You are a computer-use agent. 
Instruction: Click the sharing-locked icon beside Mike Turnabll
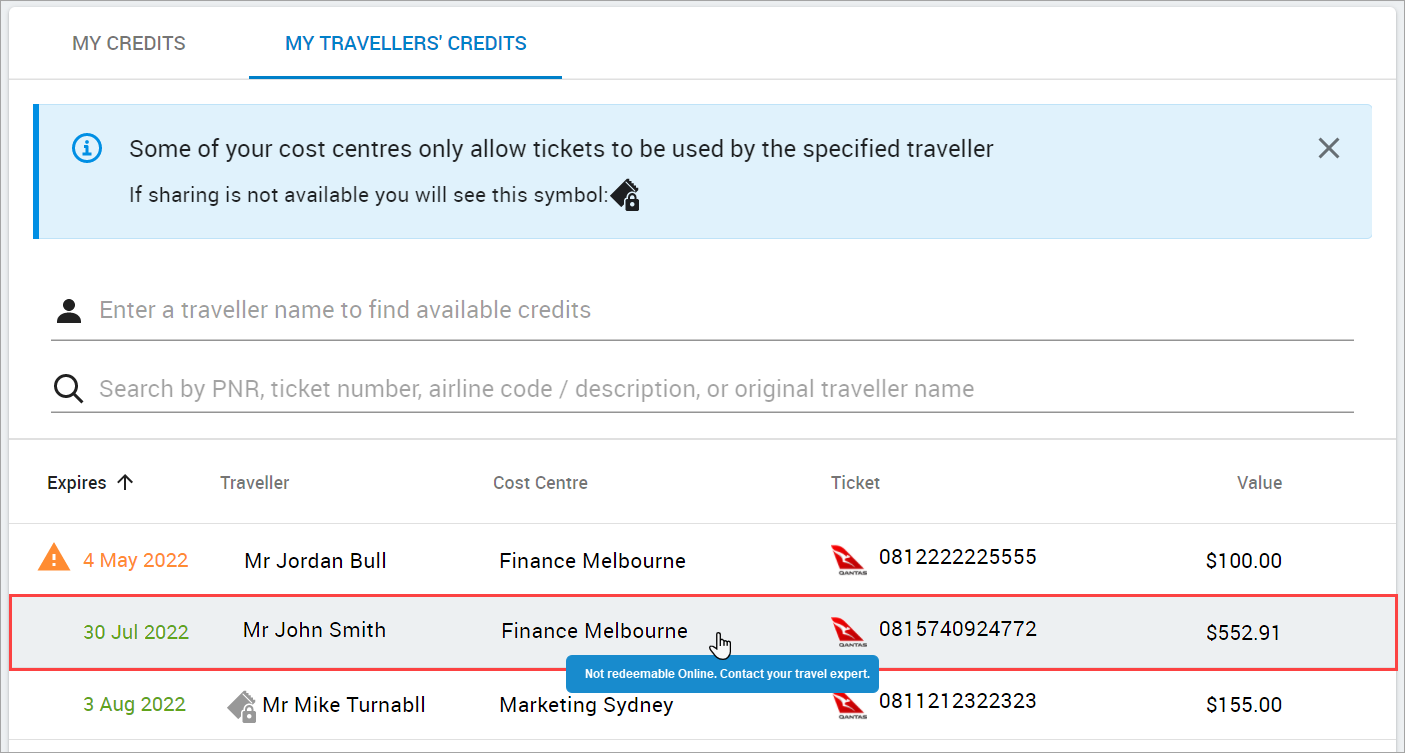click(242, 706)
